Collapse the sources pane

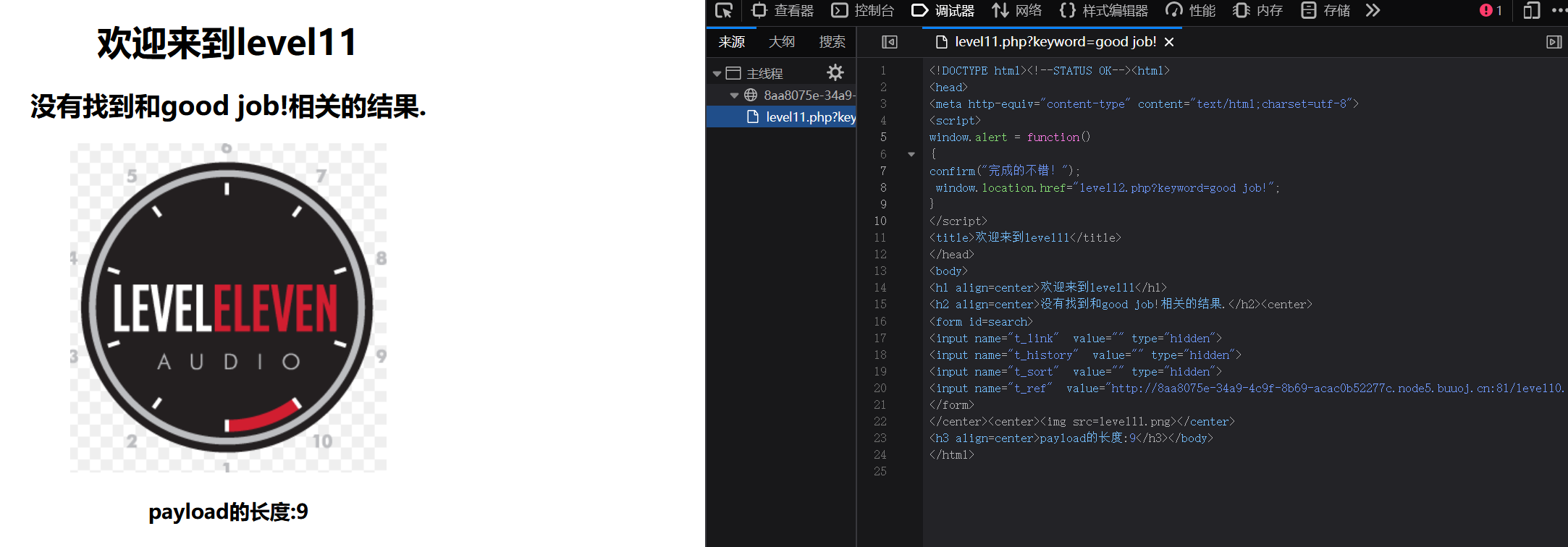click(x=890, y=42)
